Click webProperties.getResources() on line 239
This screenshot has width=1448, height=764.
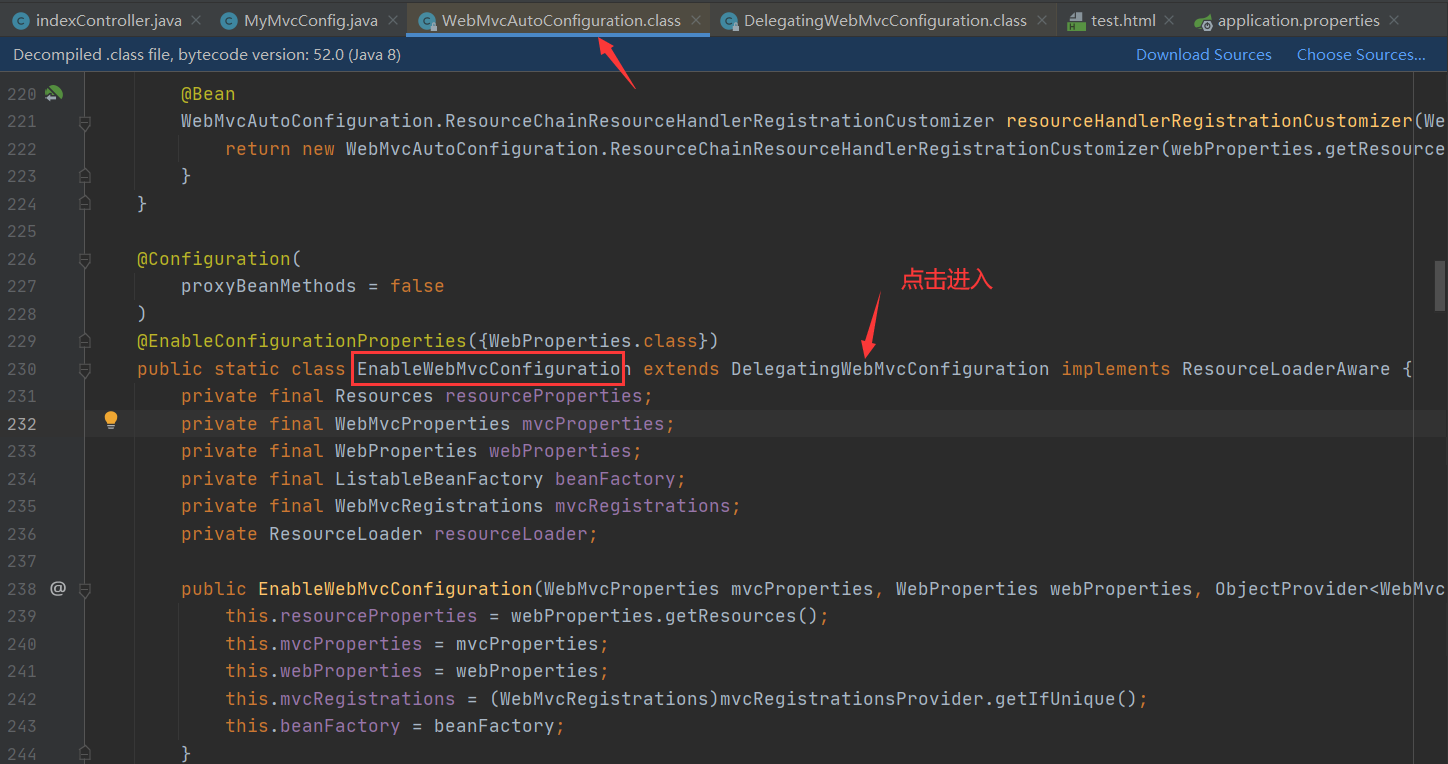(664, 616)
